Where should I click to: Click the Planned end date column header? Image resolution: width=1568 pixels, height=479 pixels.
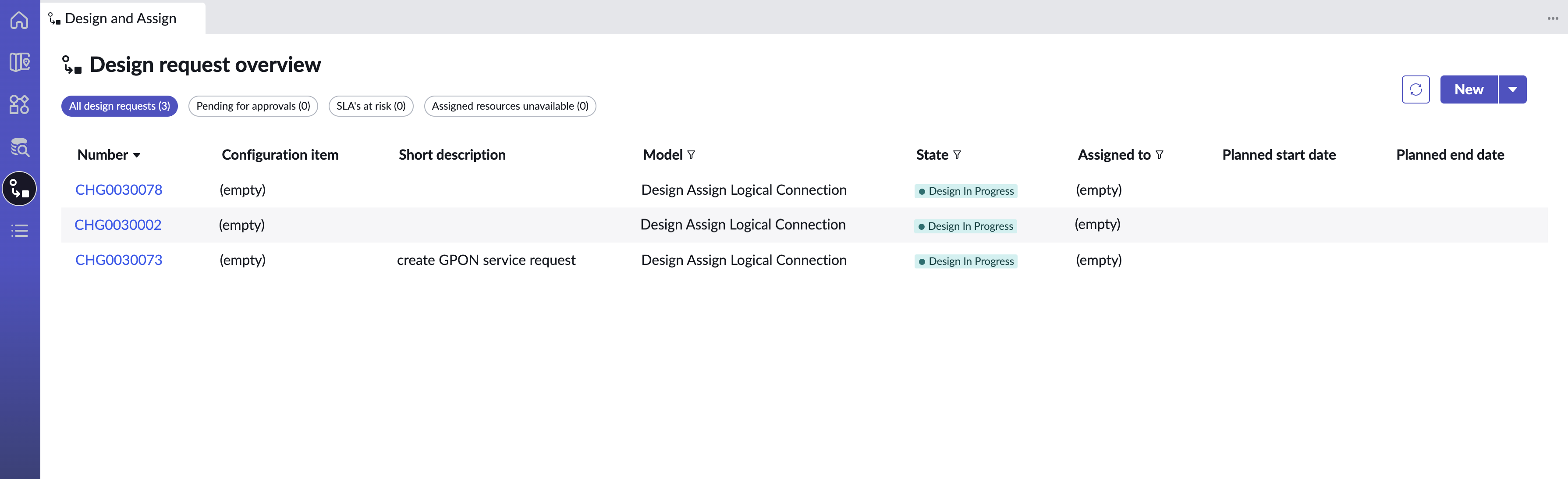click(1450, 155)
